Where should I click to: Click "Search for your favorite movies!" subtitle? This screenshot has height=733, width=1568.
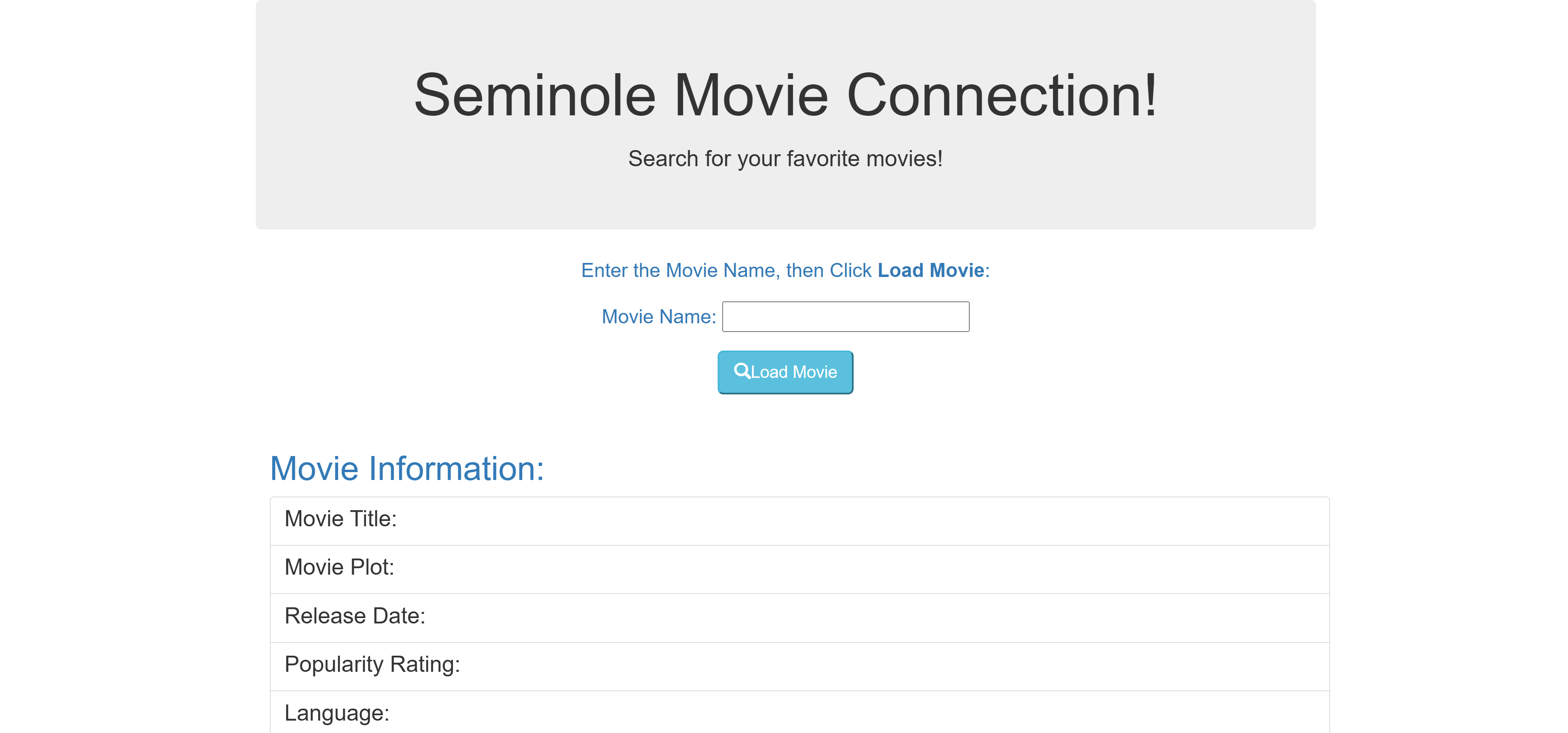[x=785, y=159]
